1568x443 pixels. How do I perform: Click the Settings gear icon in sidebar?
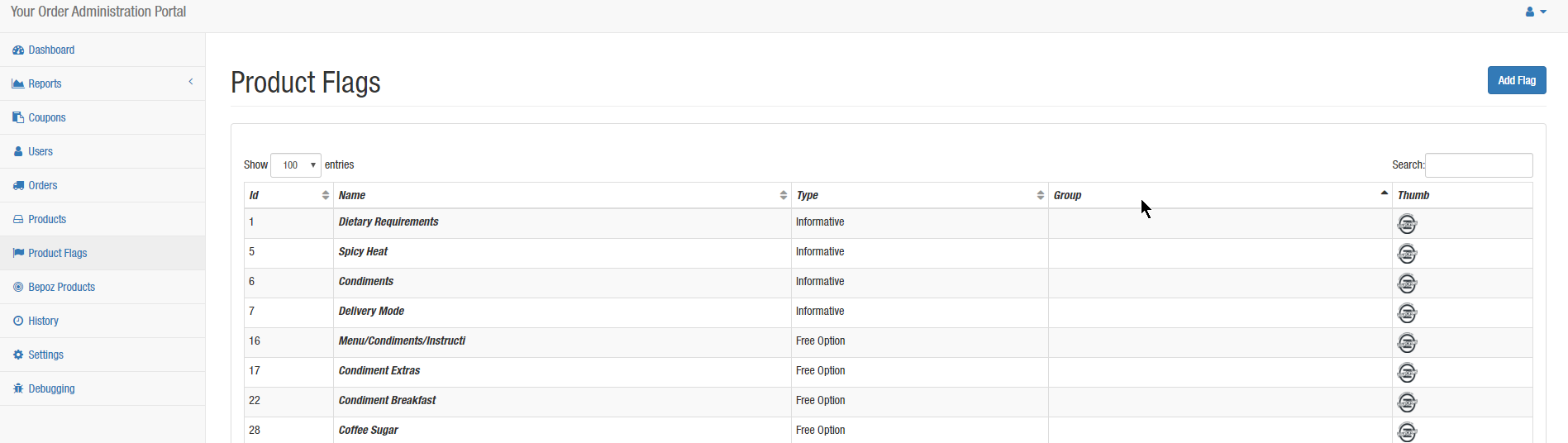[18, 355]
